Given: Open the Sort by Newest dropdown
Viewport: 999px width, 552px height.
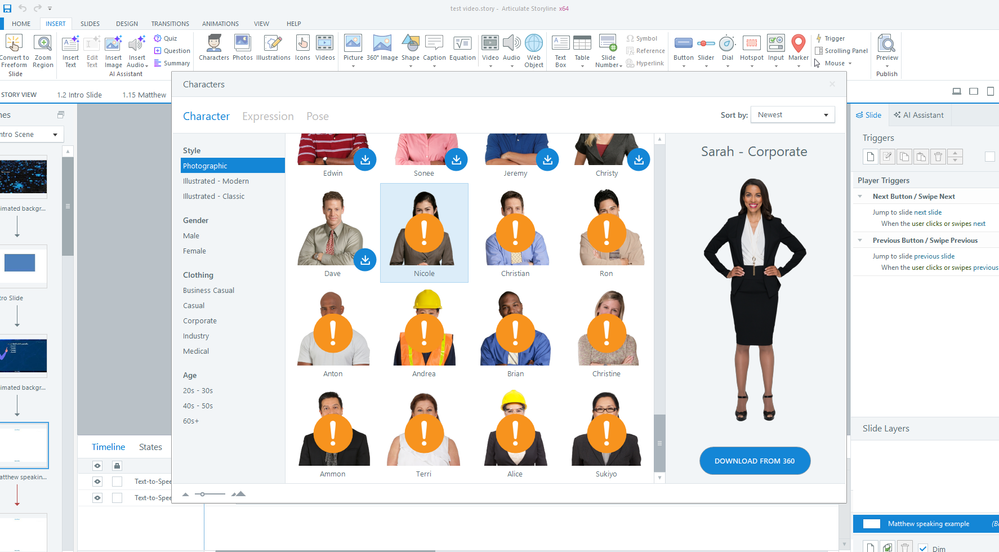Looking at the screenshot, I should (x=793, y=115).
